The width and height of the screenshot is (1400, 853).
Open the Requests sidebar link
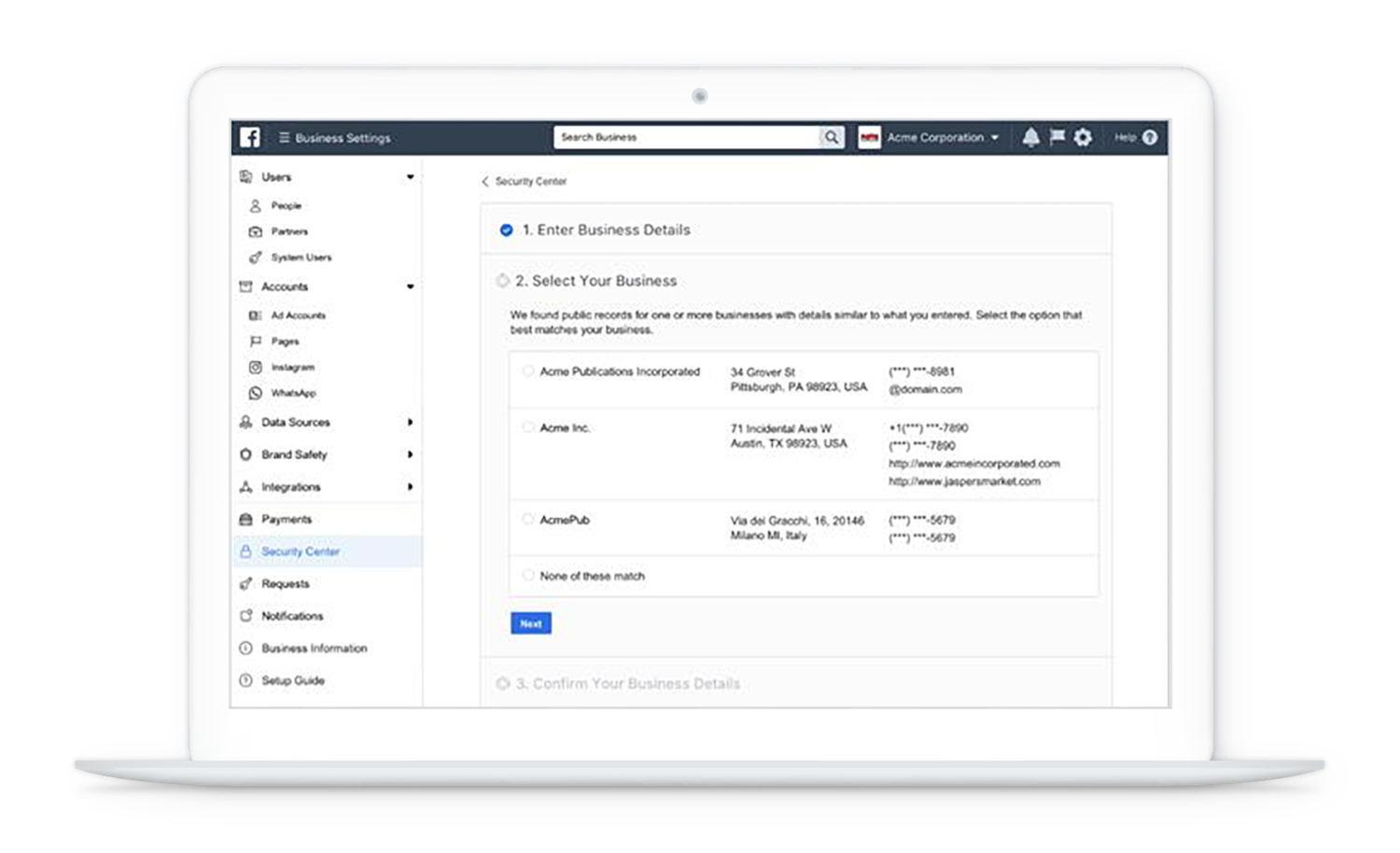click(x=286, y=583)
